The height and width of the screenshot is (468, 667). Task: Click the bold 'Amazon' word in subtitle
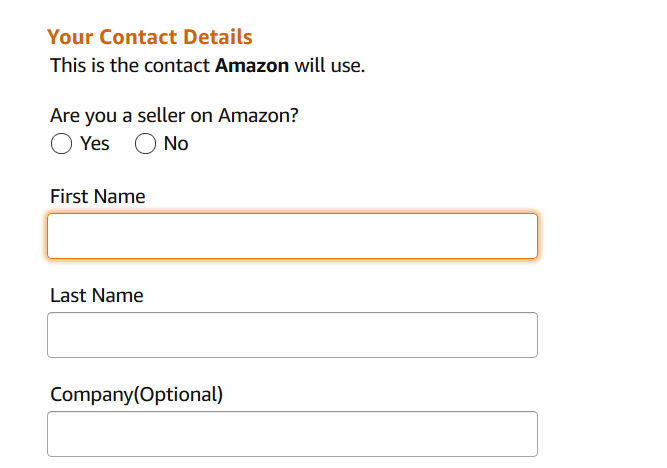click(x=252, y=66)
